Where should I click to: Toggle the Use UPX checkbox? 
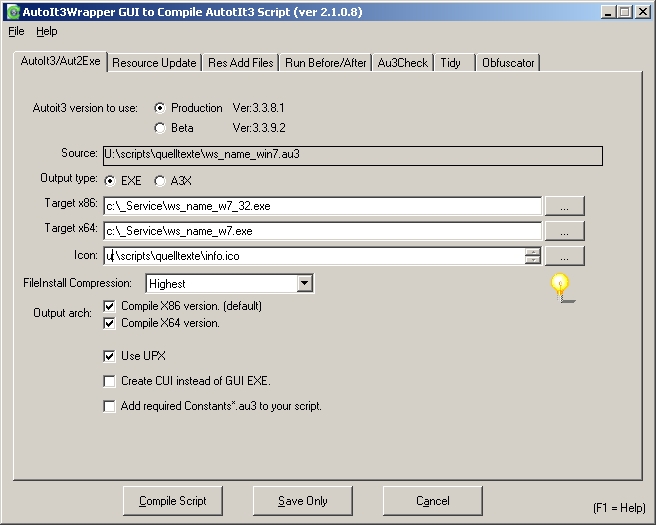tap(109, 355)
